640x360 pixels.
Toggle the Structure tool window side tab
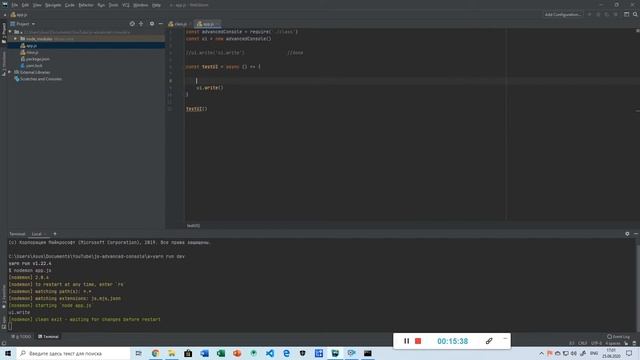click(4, 63)
